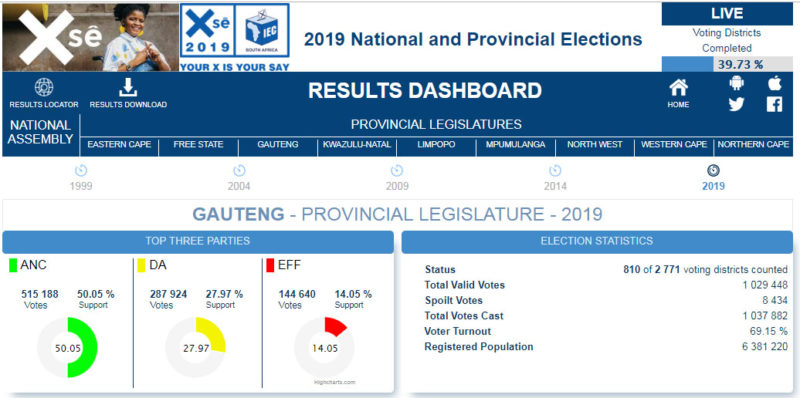This screenshot has width=800, height=398.
Task: Open the Facebook icon
Action: pos(774,105)
